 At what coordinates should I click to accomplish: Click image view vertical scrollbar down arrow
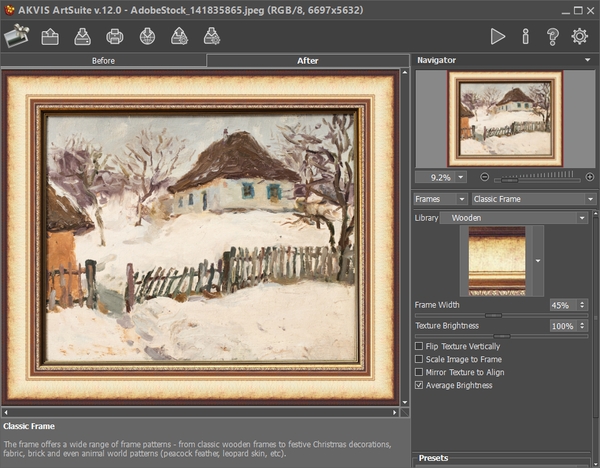[x=405, y=403]
